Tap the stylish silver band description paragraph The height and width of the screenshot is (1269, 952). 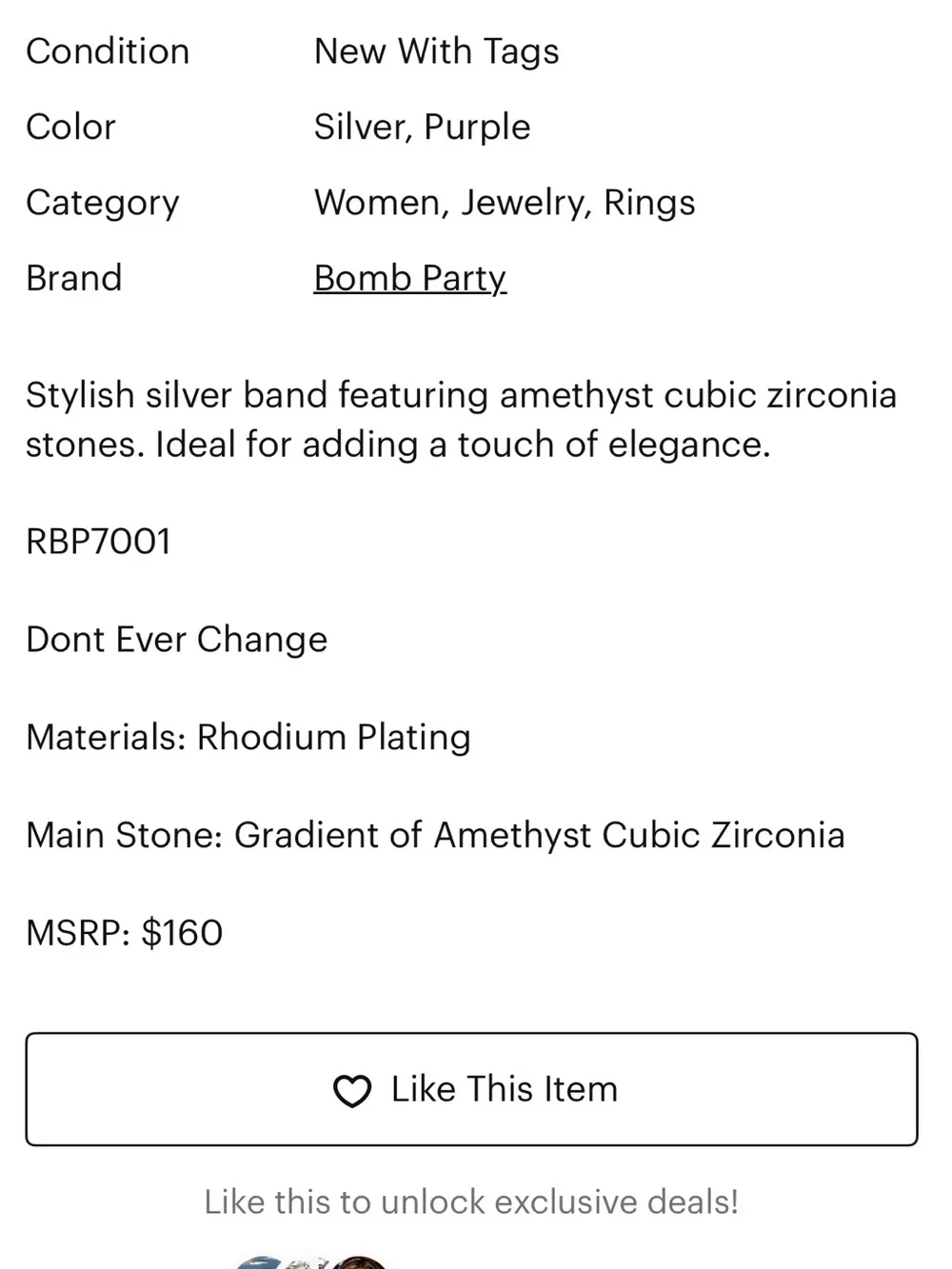pos(462,420)
